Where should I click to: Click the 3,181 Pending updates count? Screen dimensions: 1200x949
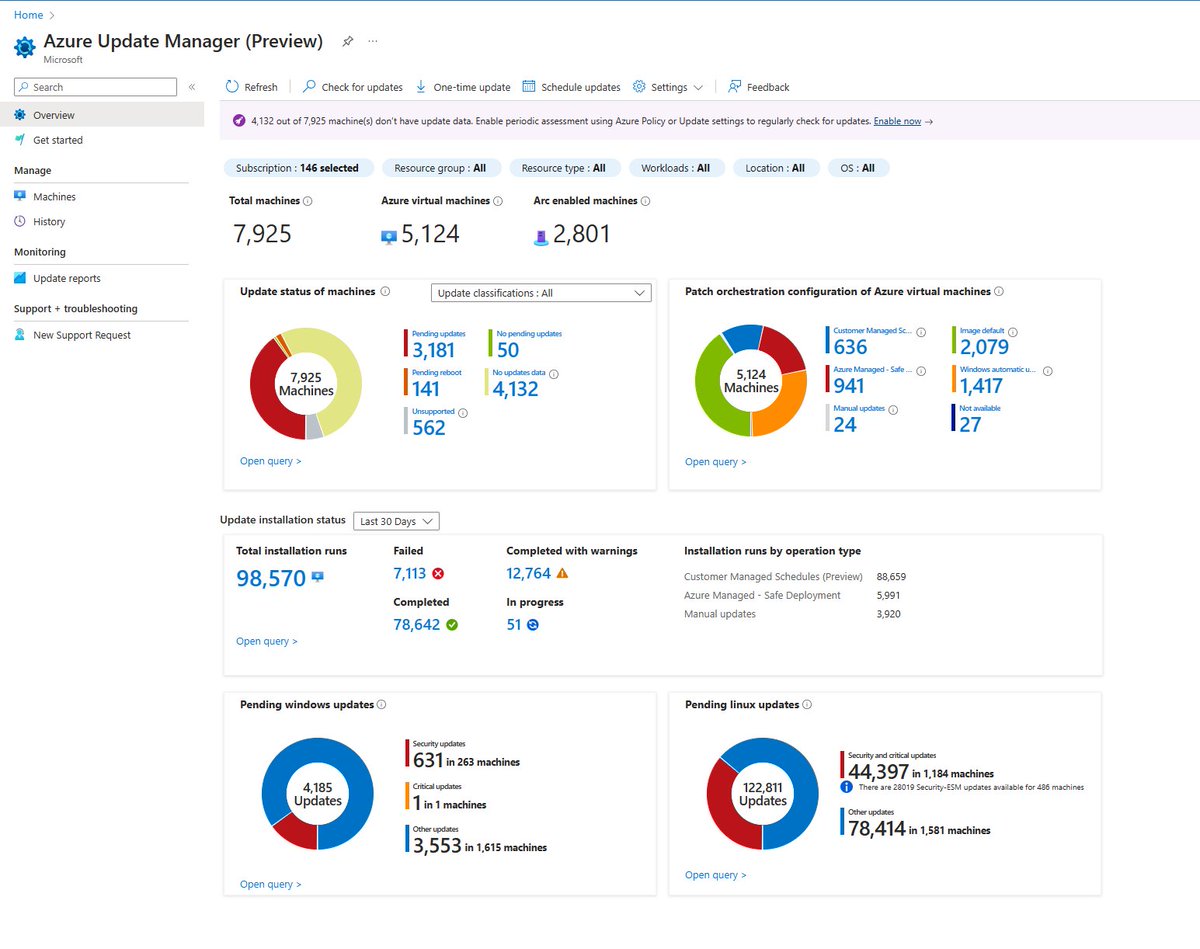point(433,350)
